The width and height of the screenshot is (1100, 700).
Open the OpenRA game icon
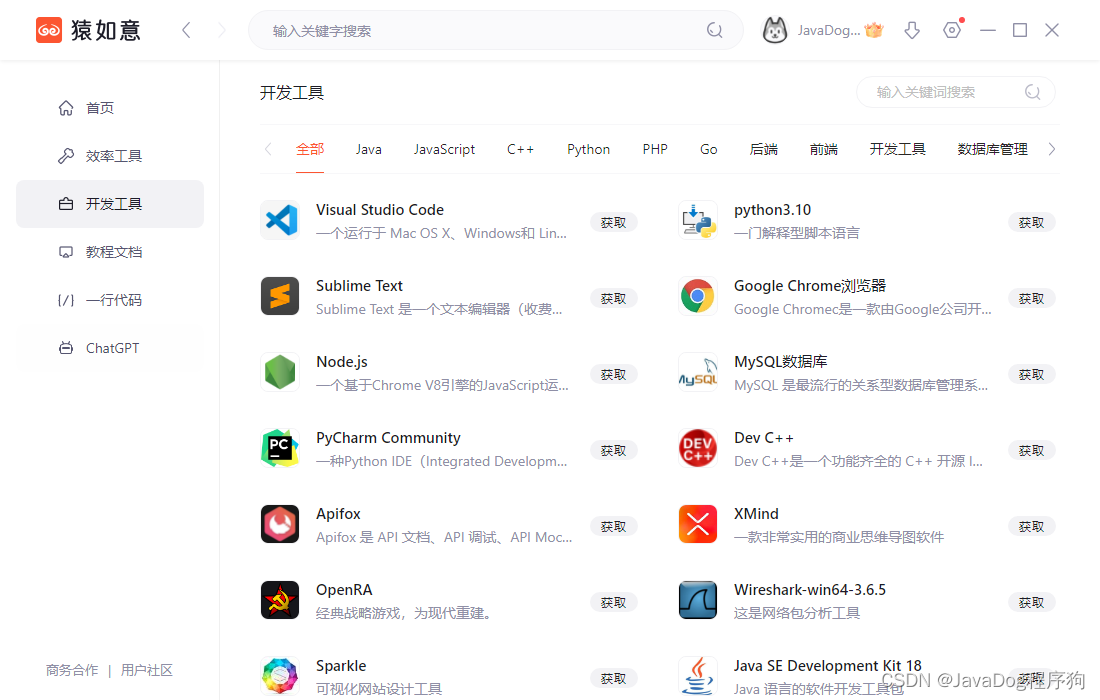tap(280, 600)
